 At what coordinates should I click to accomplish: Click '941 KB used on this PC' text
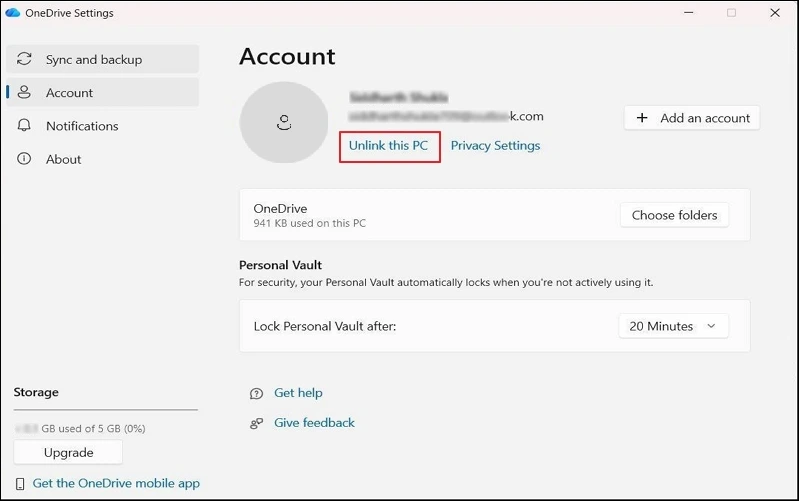(309, 223)
